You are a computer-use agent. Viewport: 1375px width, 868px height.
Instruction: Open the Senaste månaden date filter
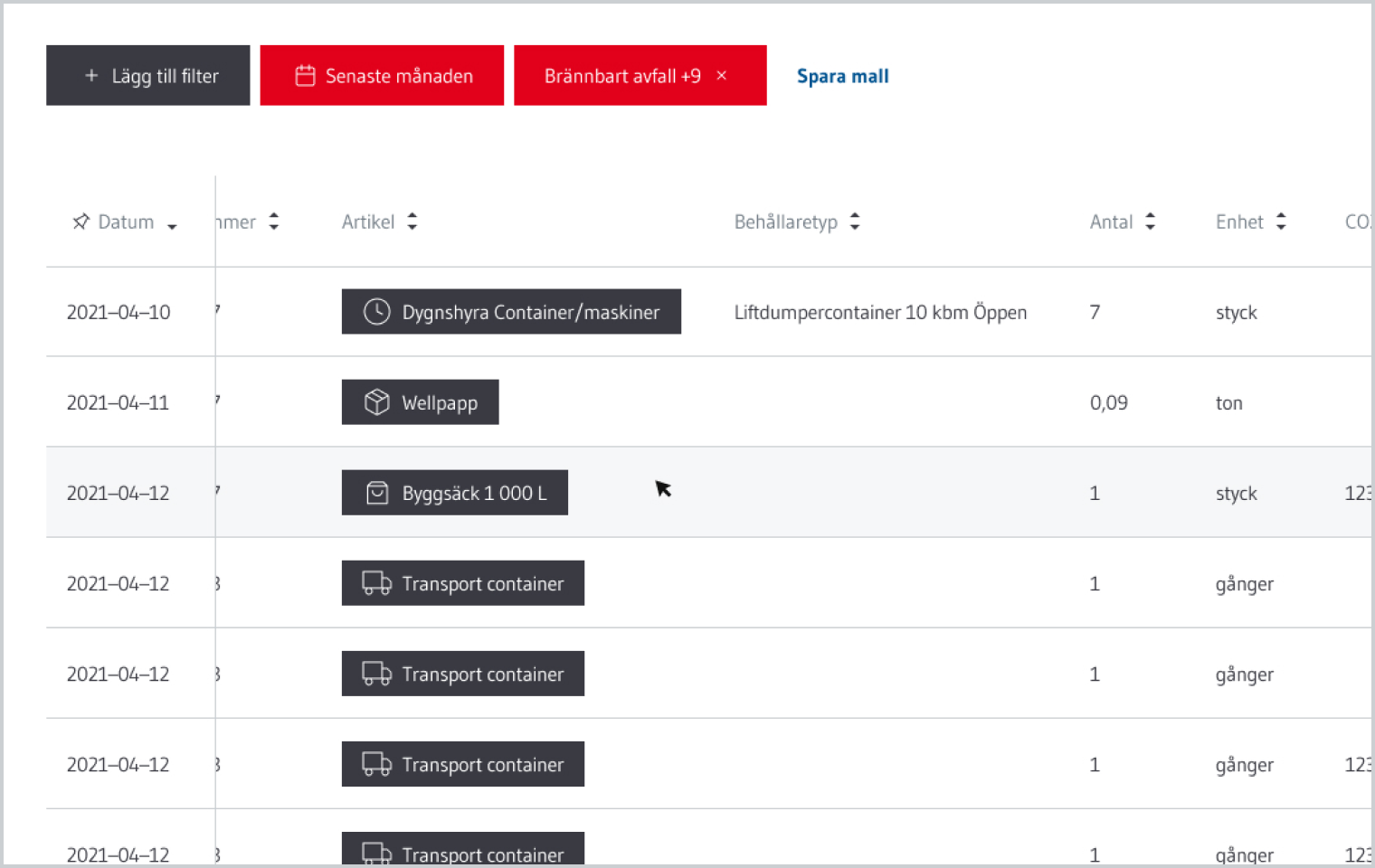click(x=398, y=76)
